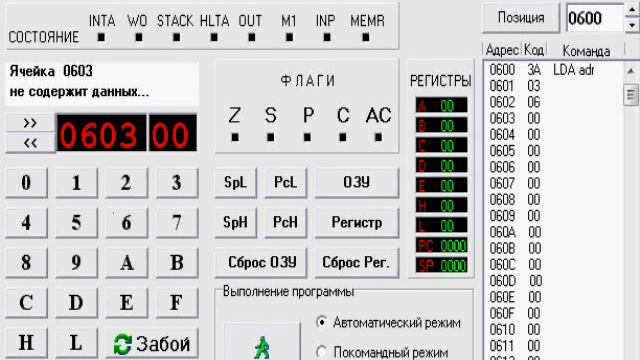
Task: Click hex key 9
Action: 76,262
